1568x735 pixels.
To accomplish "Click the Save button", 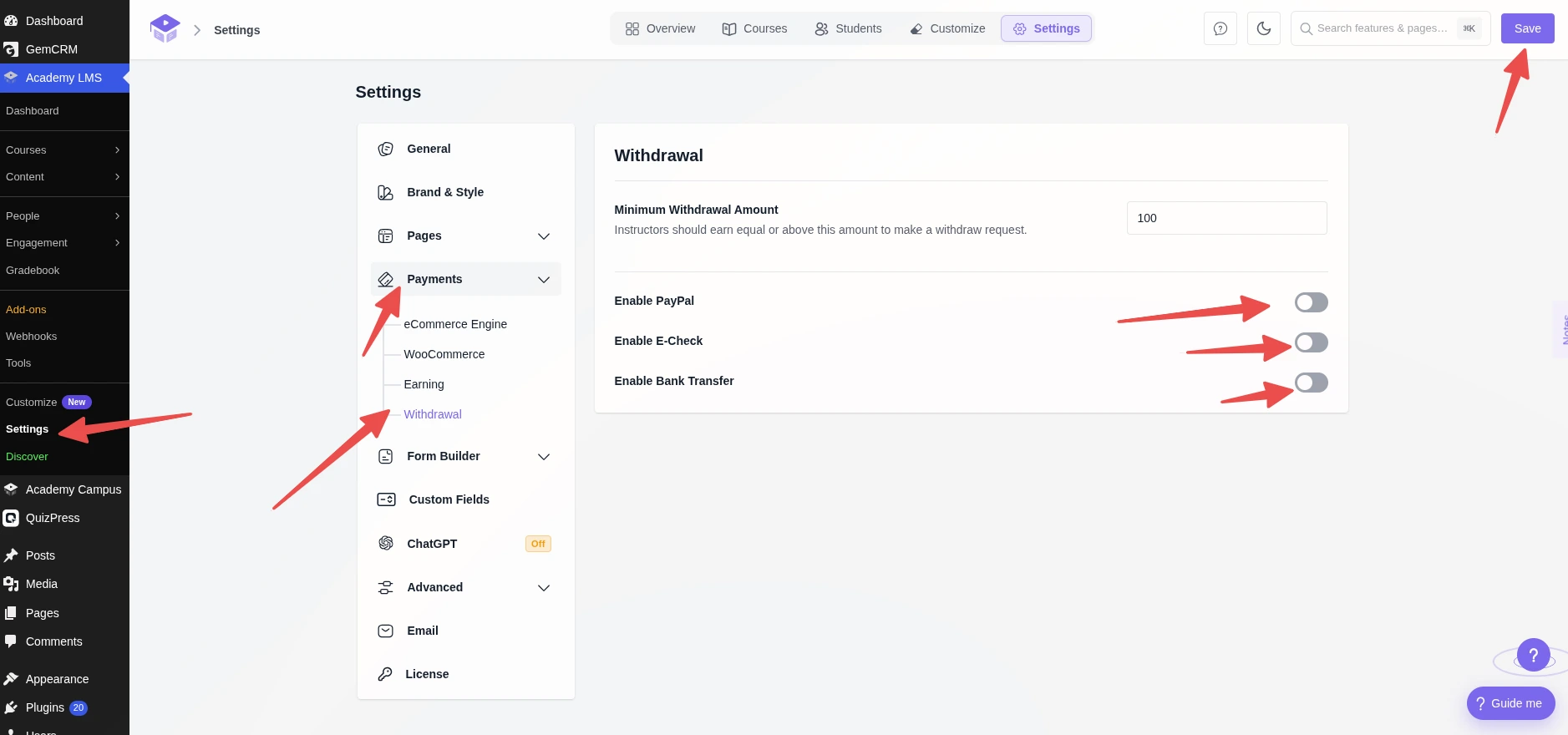I will coord(1528,28).
